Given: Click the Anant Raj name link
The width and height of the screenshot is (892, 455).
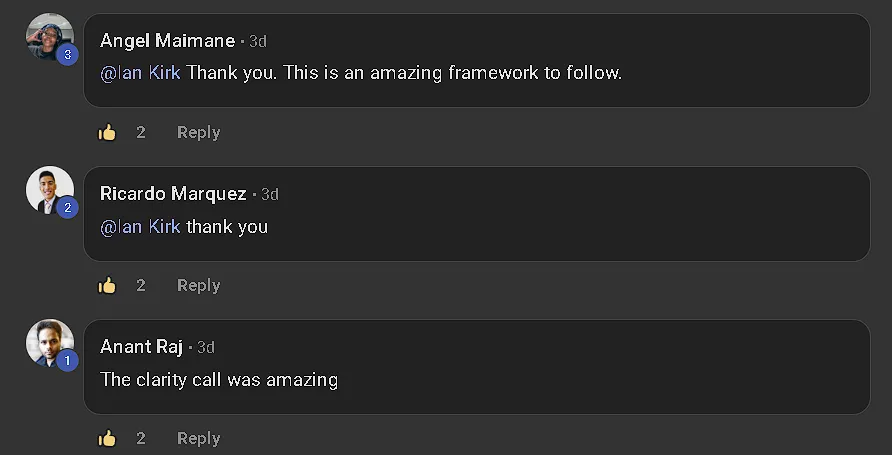Looking at the screenshot, I should click(x=141, y=347).
